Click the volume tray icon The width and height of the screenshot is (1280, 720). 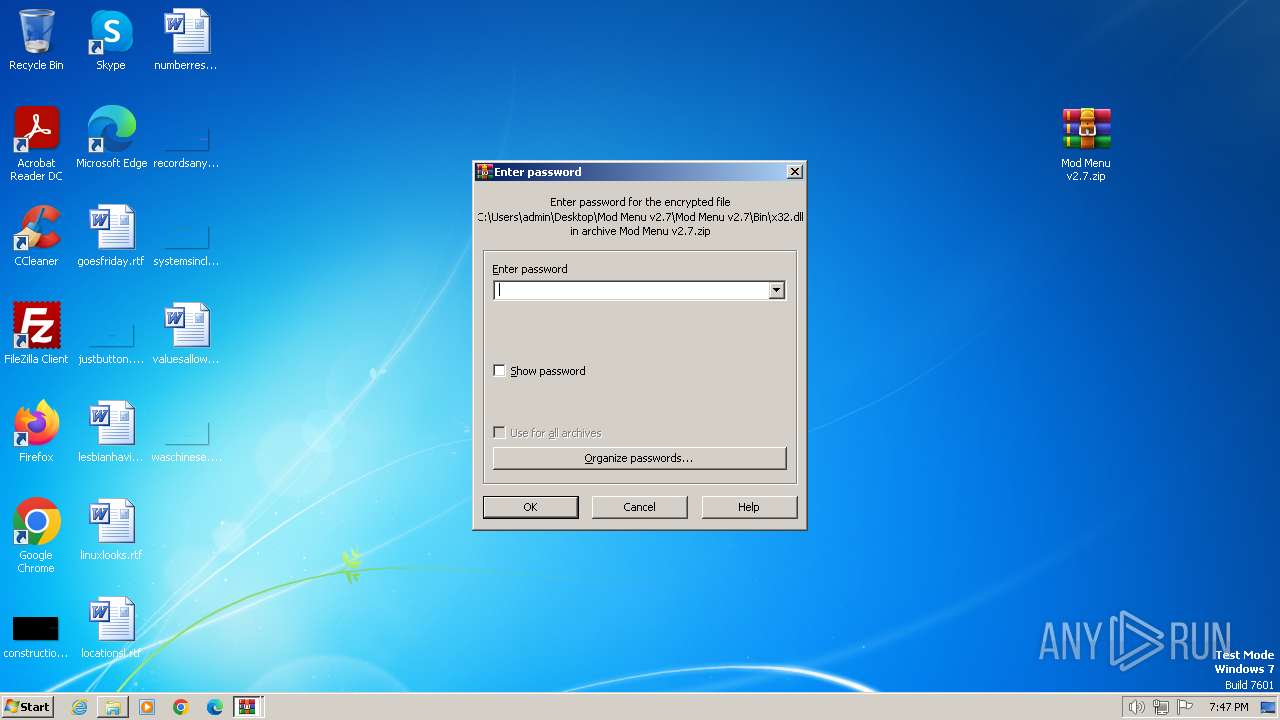[x=1136, y=707]
